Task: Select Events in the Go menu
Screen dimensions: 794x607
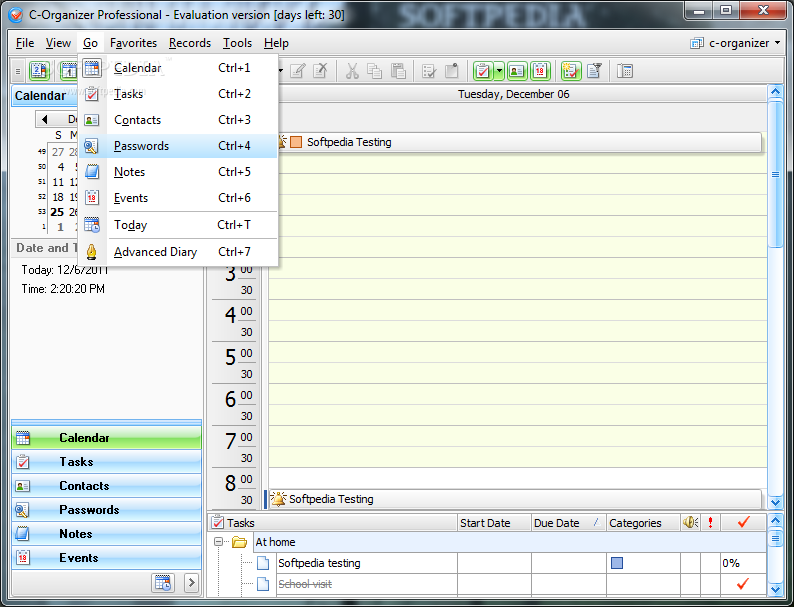Action: click(178, 198)
